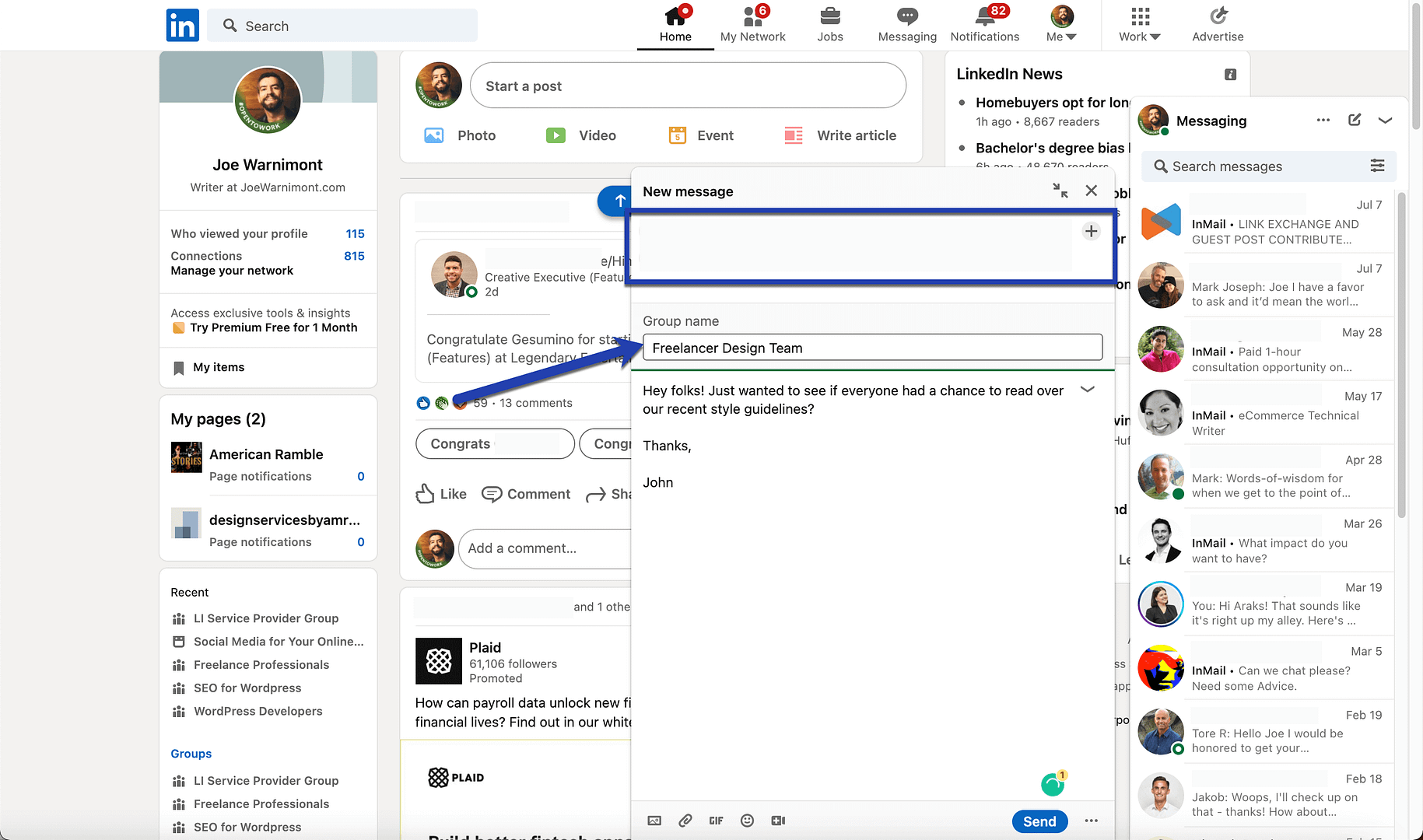Compose a new message from the Messaging panel
The image size is (1423, 840).
tap(1355, 120)
